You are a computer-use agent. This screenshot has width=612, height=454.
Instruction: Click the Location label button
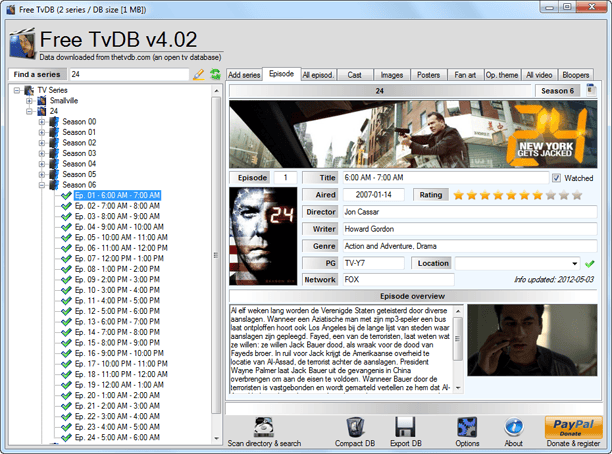[432, 263]
